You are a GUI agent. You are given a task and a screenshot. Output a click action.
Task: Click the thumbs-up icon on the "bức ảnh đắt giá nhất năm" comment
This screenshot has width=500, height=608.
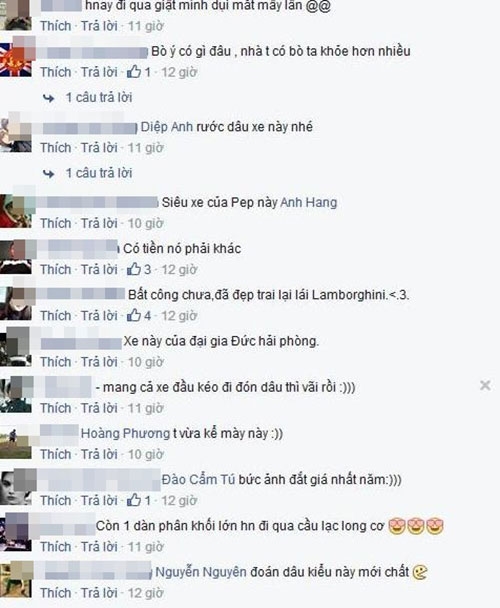point(134,500)
